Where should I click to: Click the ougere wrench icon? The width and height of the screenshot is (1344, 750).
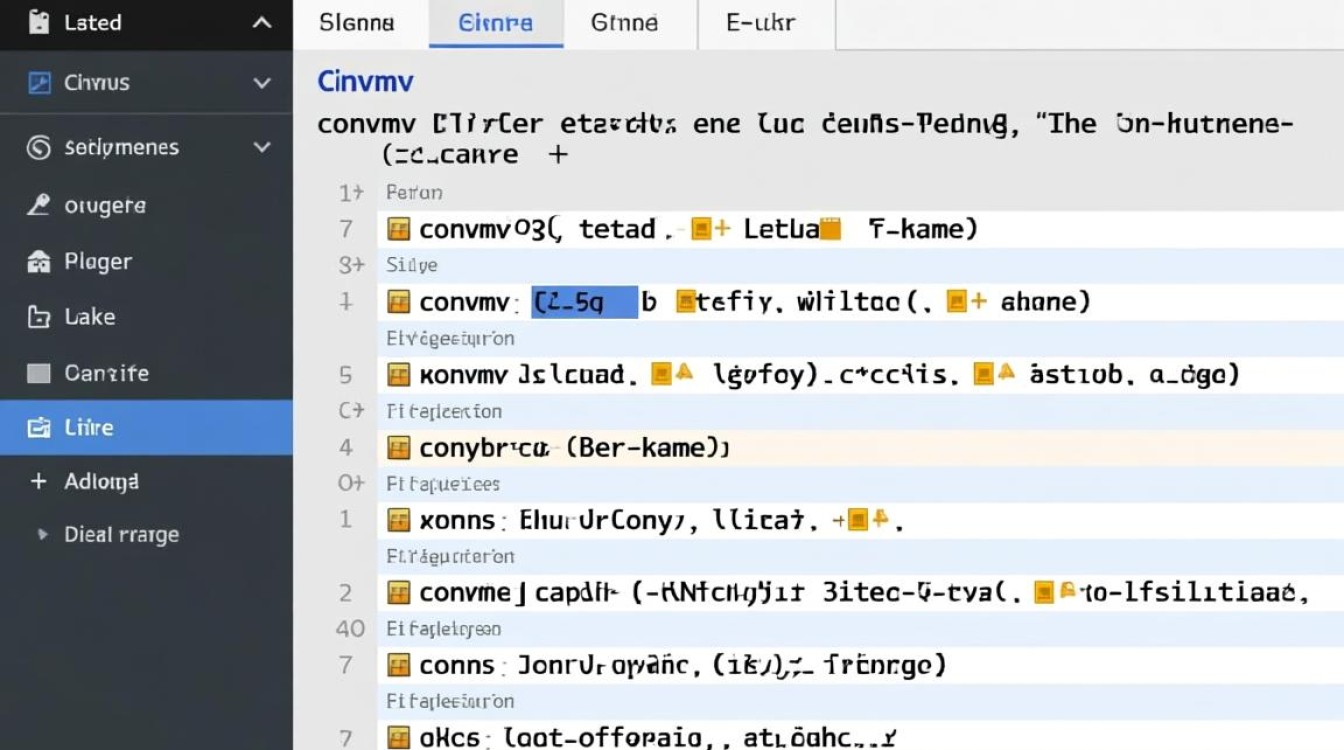tap(39, 205)
